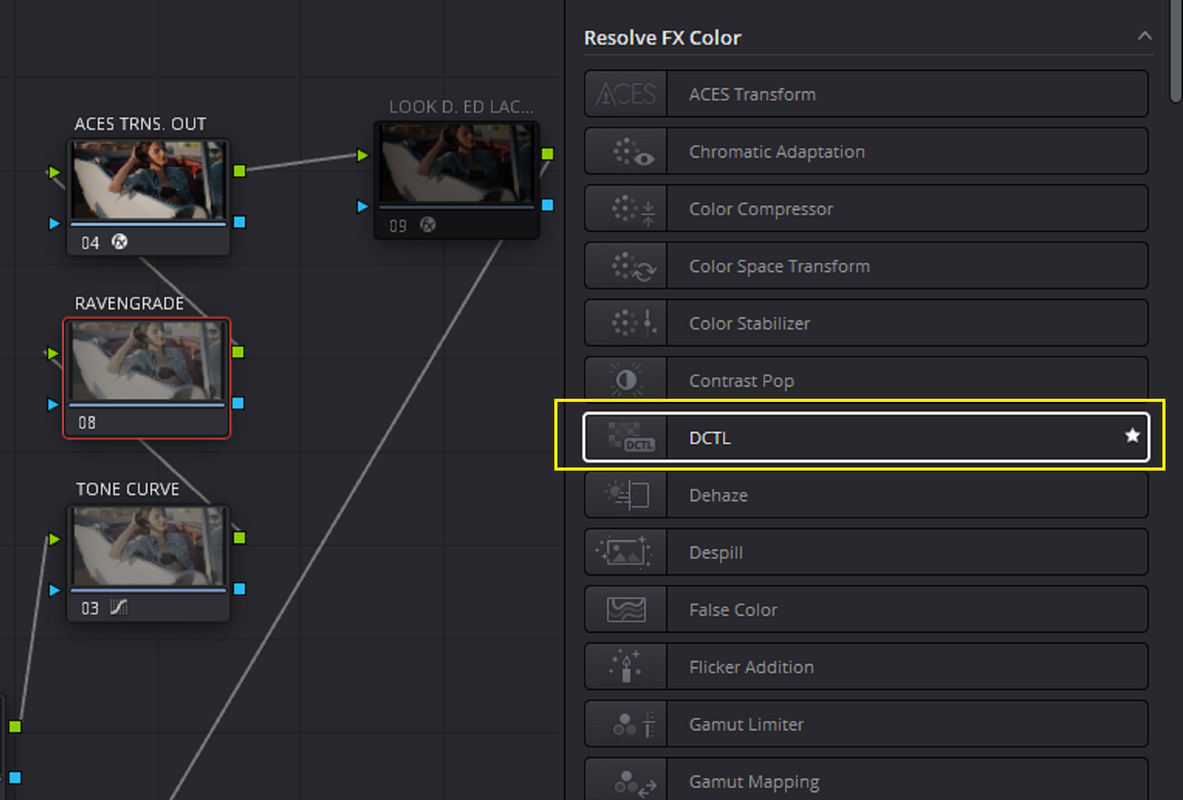Click the ACES Transform effect icon
The width and height of the screenshot is (1183, 800).
(625, 94)
